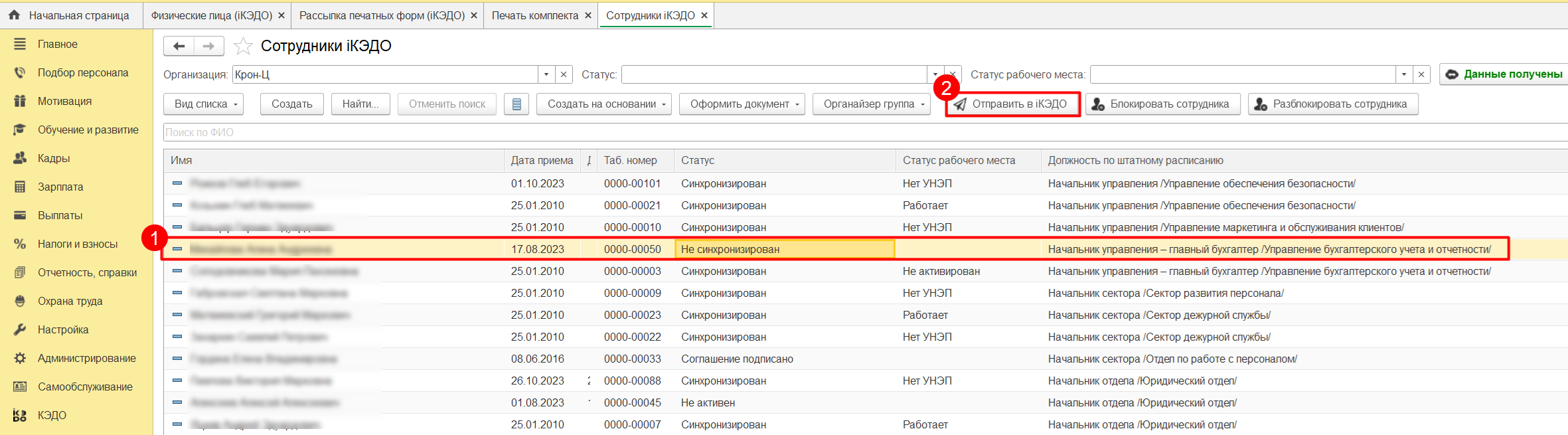Open the Вид списка dropdown
Screen dimensions: 1568x435
click(204, 104)
